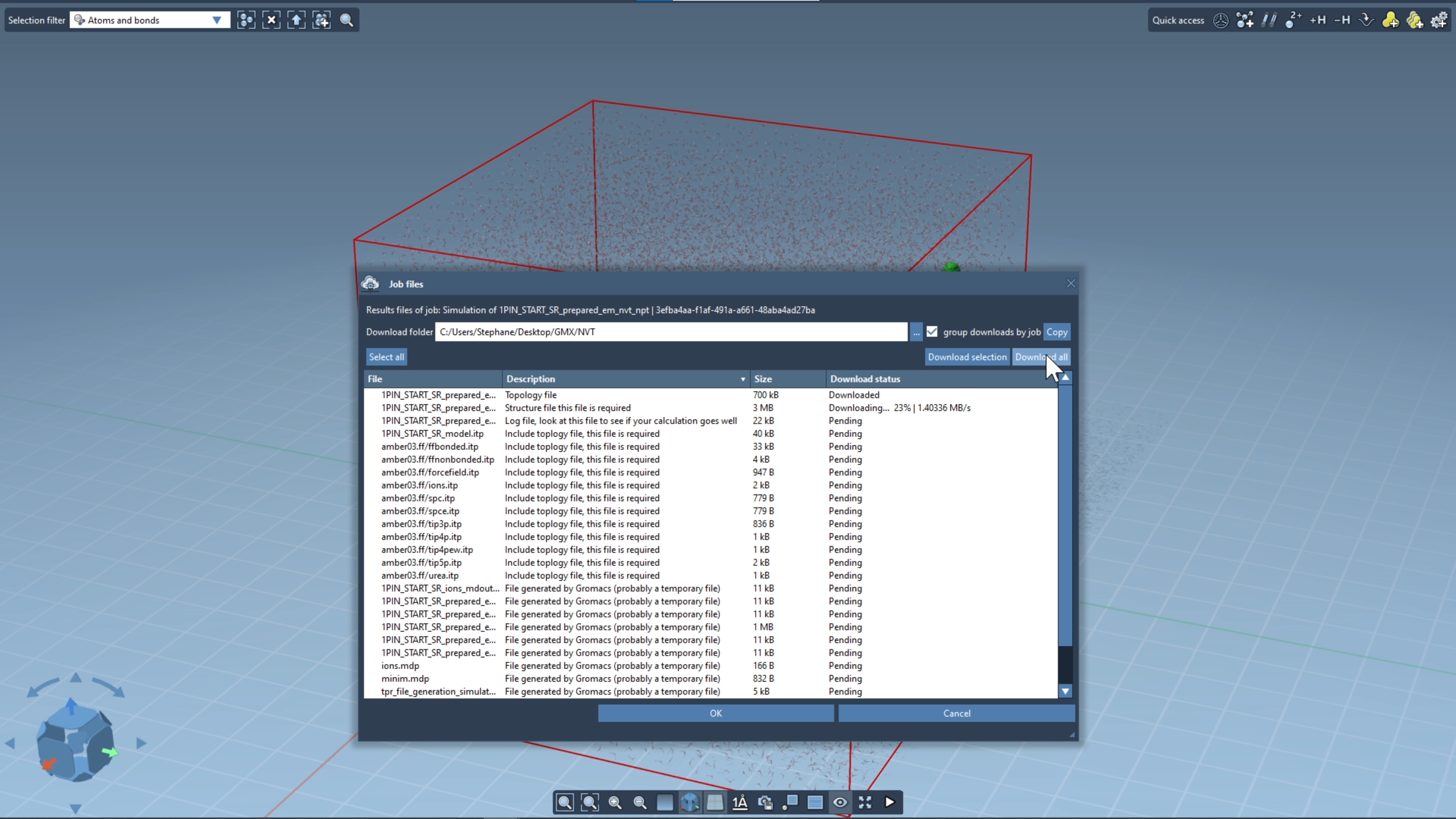
Task: Click the search icon beside selection filter
Action: coord(347,20)
